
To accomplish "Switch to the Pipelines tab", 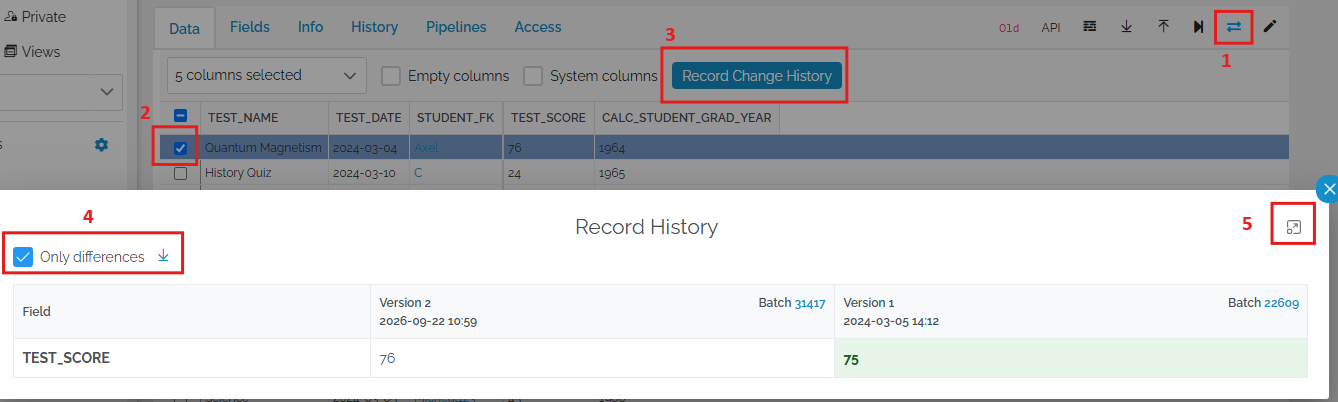I will [x=456, y=27].
